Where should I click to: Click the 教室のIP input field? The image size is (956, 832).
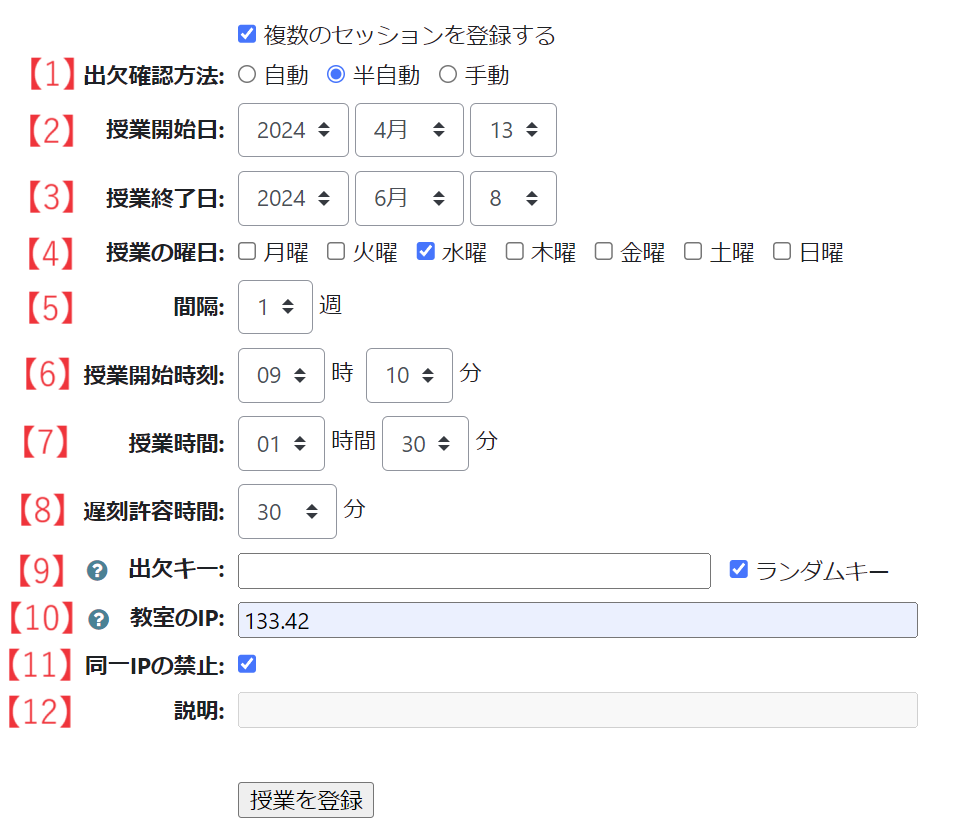pos(577,620)
